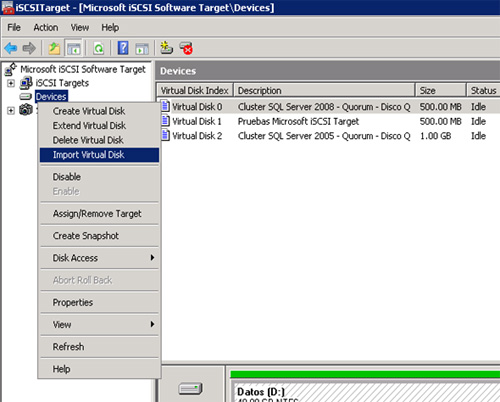Viewport: 500px width, 402px height.
Task: Click description 'Pruebas Microsoft iSCSI Target'
Action: click(298, 121)
